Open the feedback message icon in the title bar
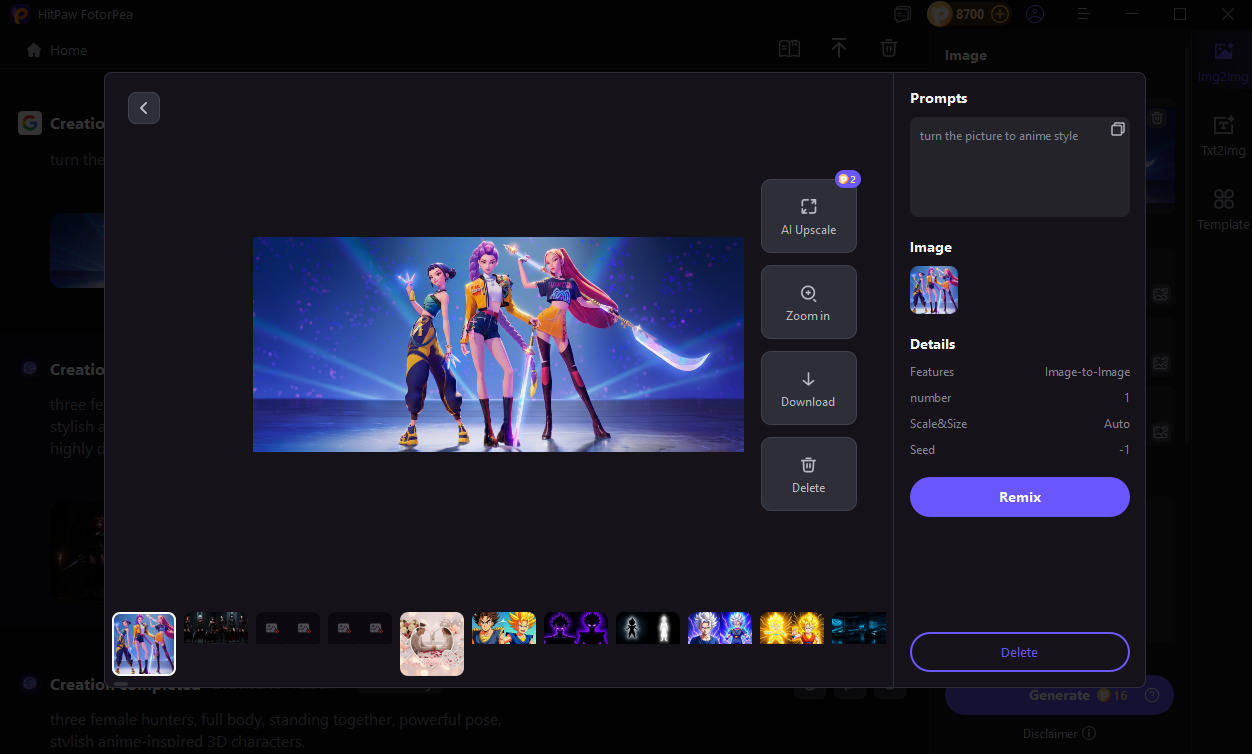The image size is (1252, 754). point(901,14)
